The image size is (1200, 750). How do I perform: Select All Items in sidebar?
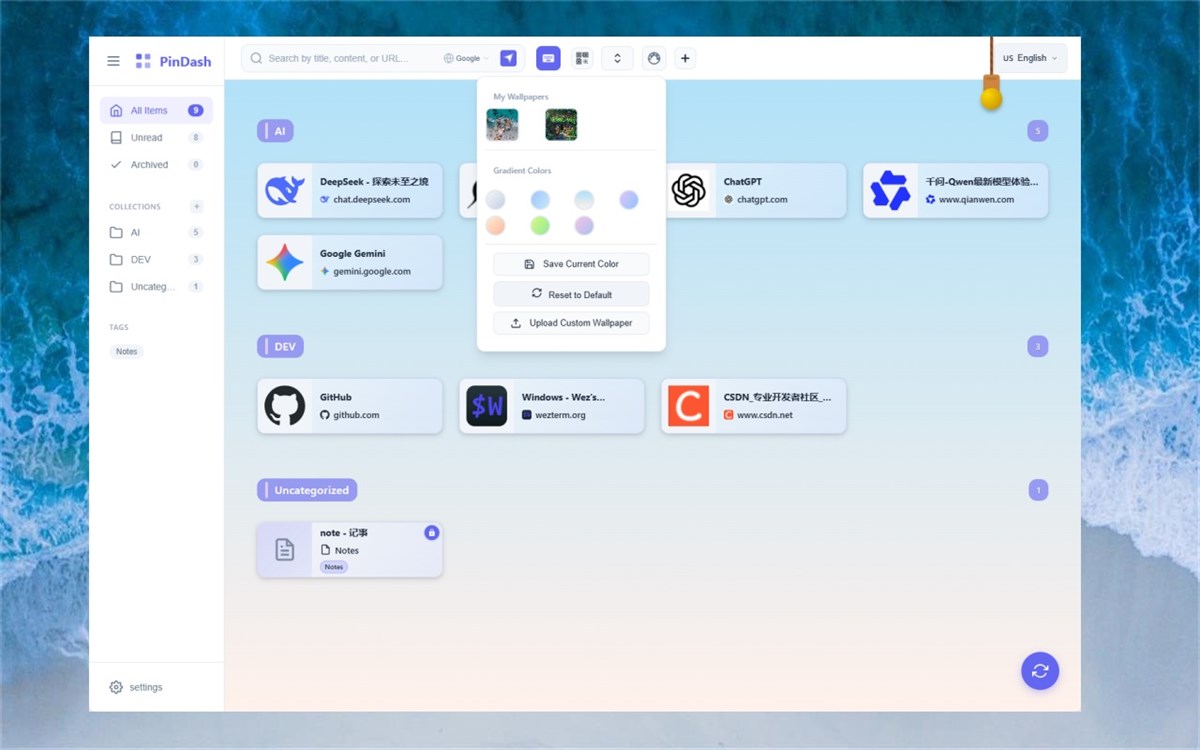[156, 110]
